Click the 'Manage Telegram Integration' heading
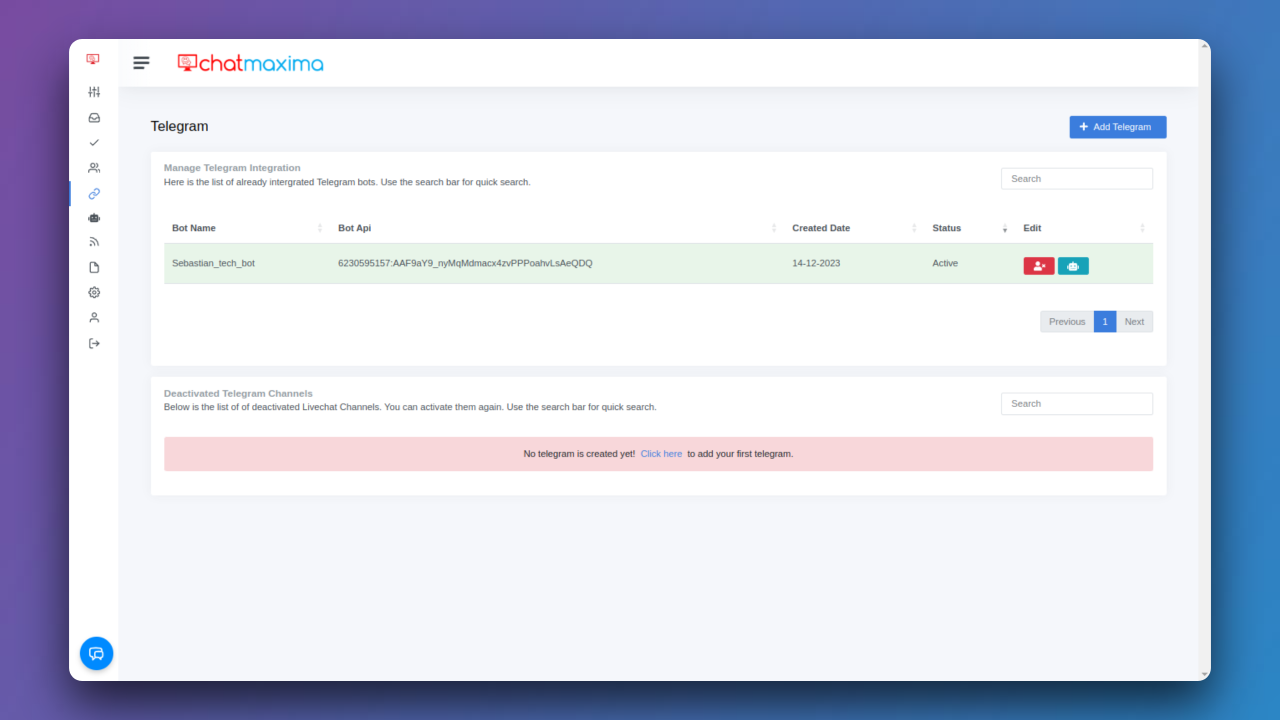 [x=232, y=168]
